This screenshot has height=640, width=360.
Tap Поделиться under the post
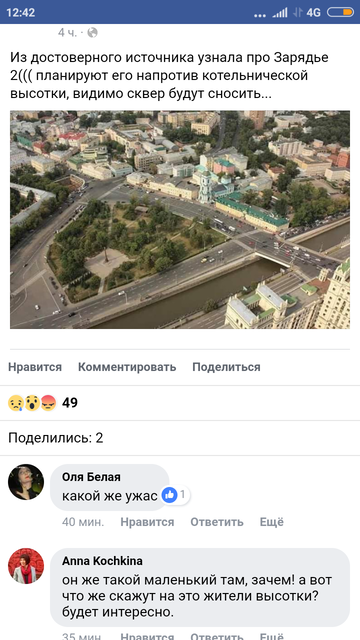click(226, 367)
